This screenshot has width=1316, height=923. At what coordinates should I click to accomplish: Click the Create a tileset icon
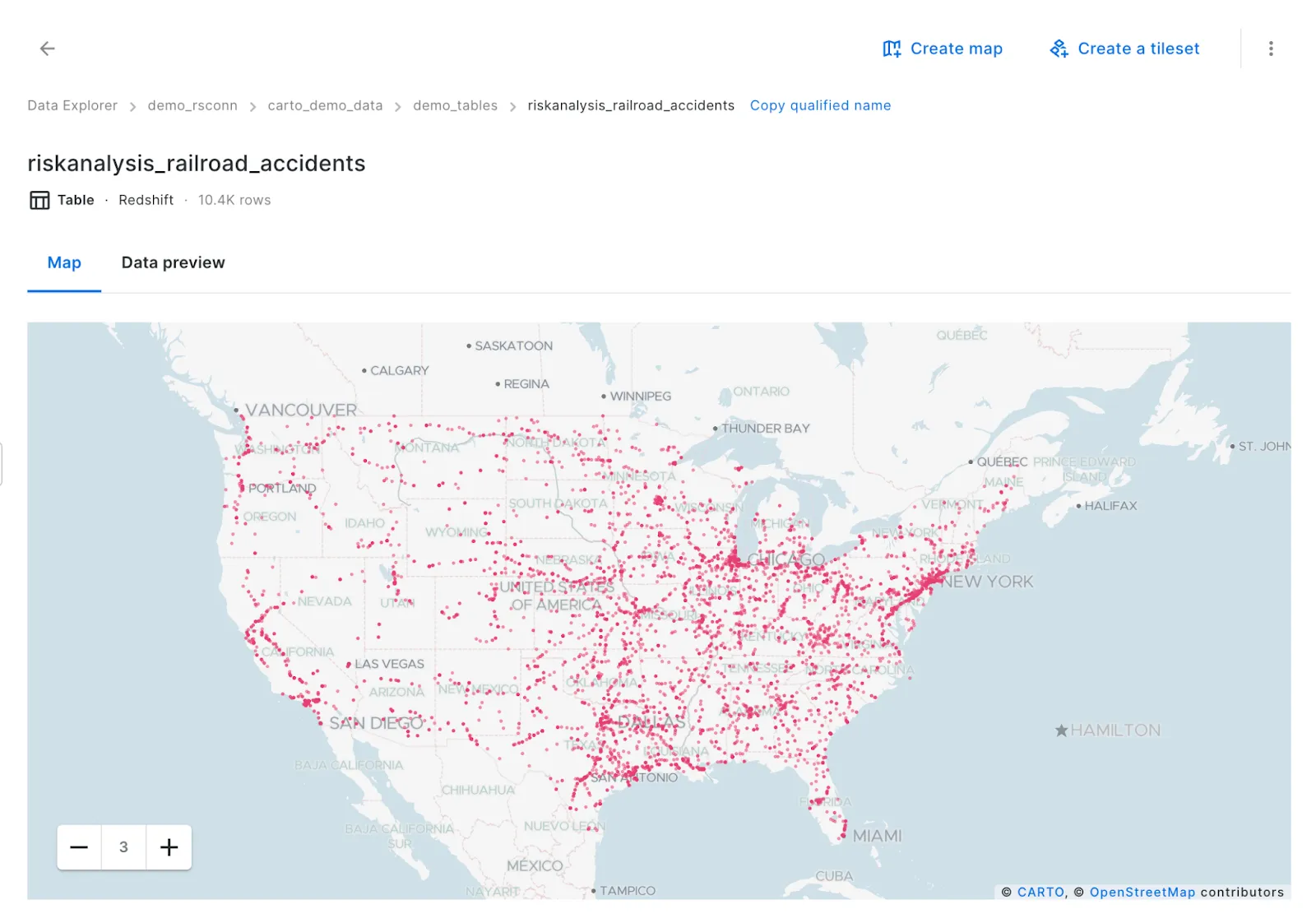(1059, 49)
